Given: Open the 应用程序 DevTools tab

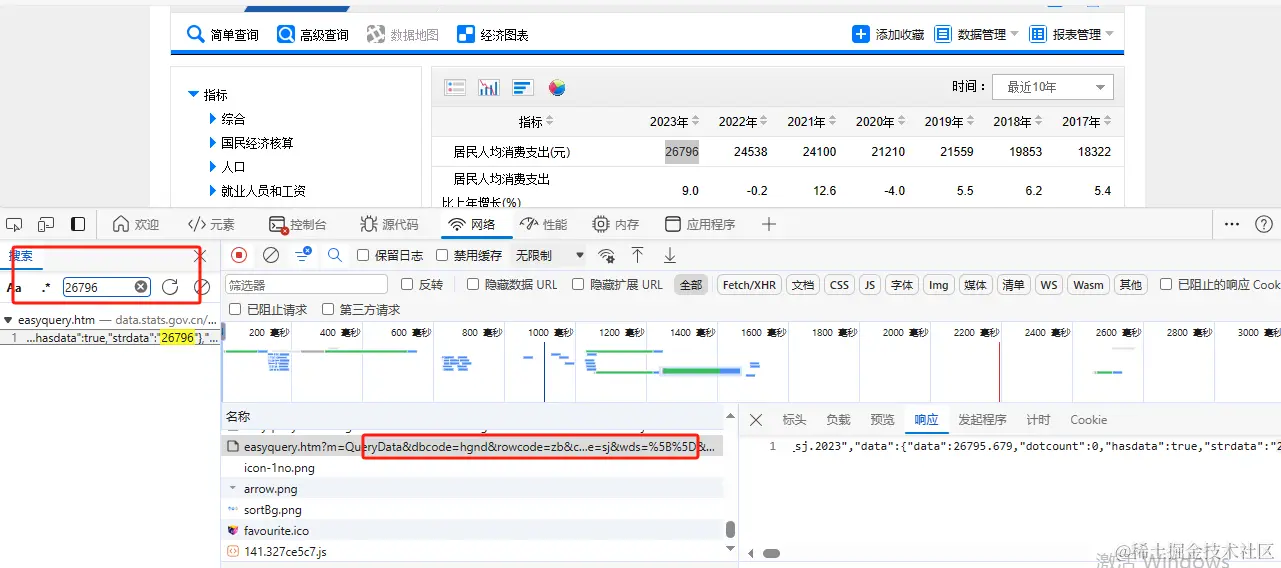Looking at the screenshot, I should coord(700,224).
